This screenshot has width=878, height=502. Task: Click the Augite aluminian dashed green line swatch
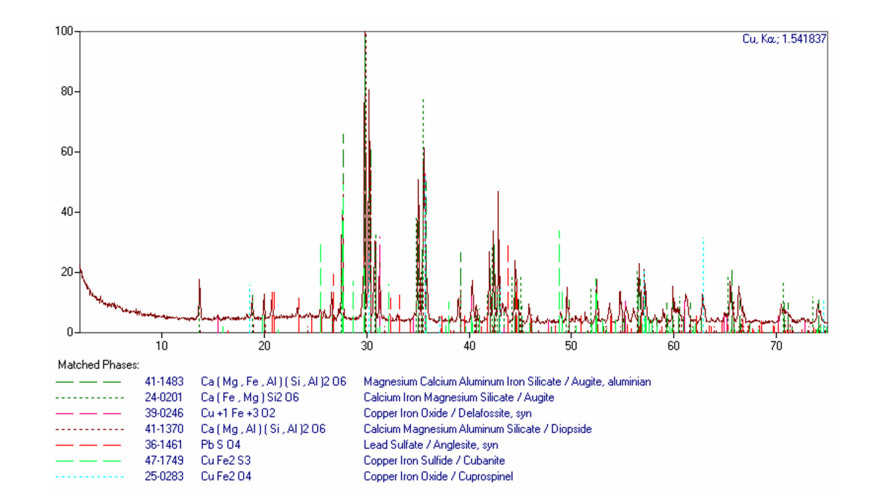click(x=91, y=381)
